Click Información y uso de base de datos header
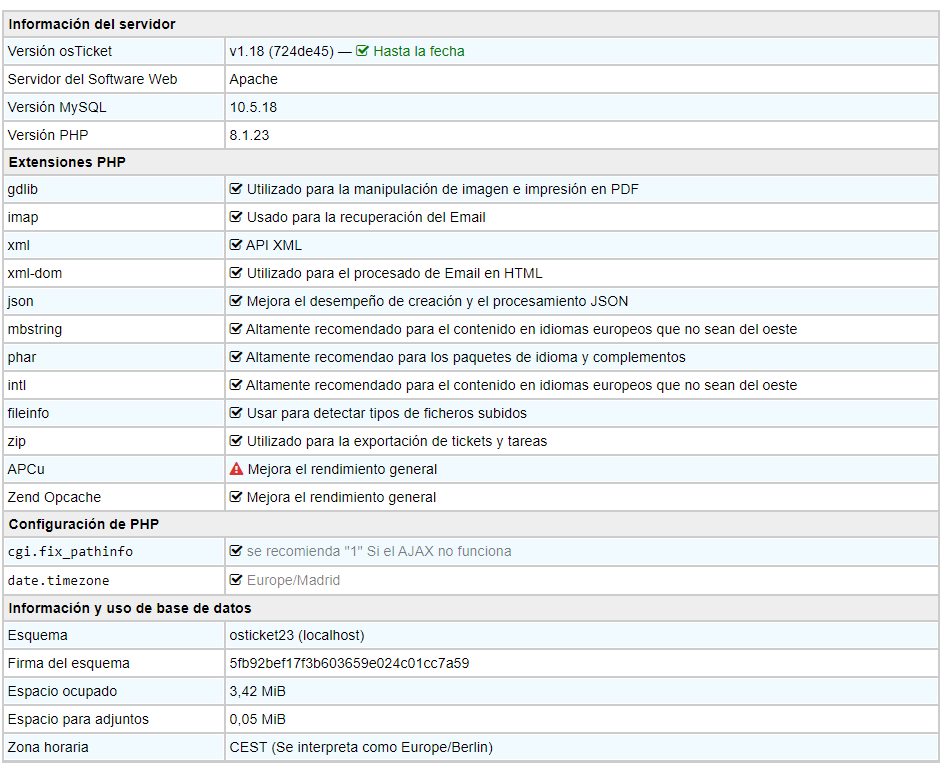947x774 pixels. [x=130, y=608]
